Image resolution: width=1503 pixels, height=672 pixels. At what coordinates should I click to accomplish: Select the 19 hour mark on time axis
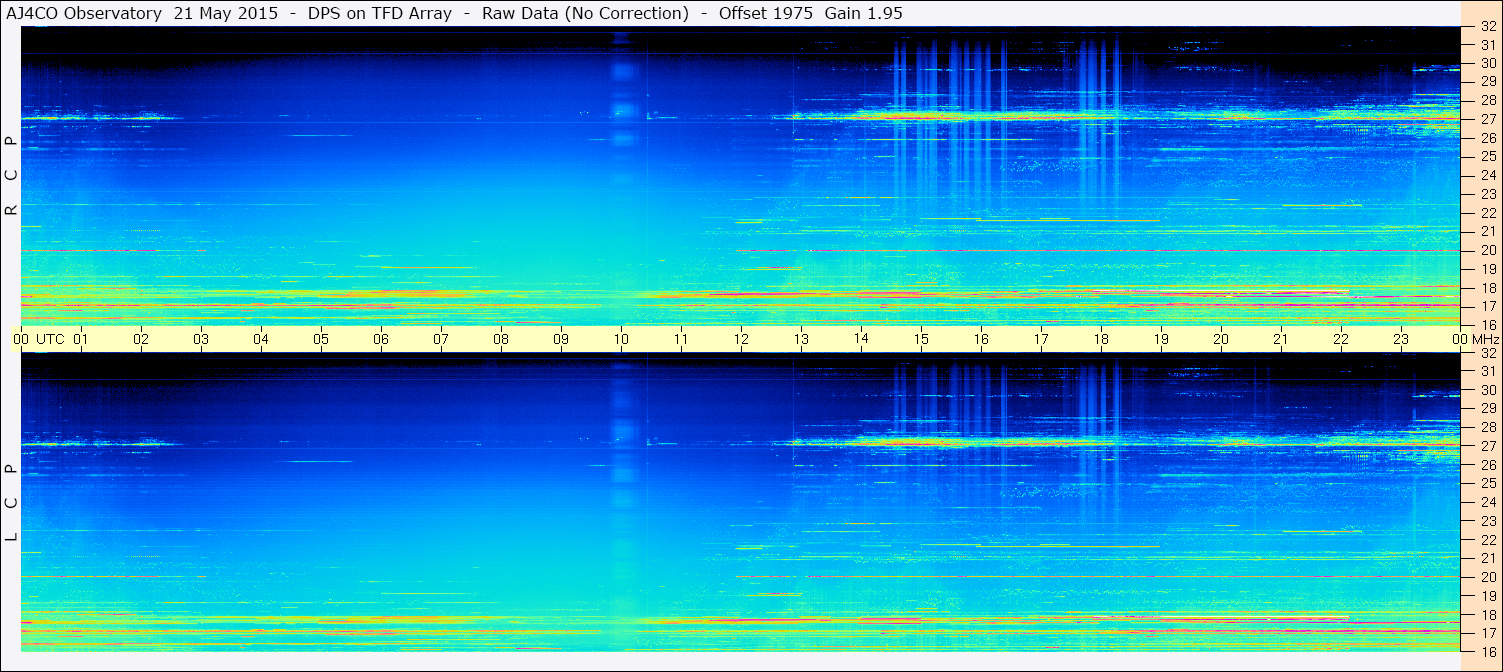1161,339
